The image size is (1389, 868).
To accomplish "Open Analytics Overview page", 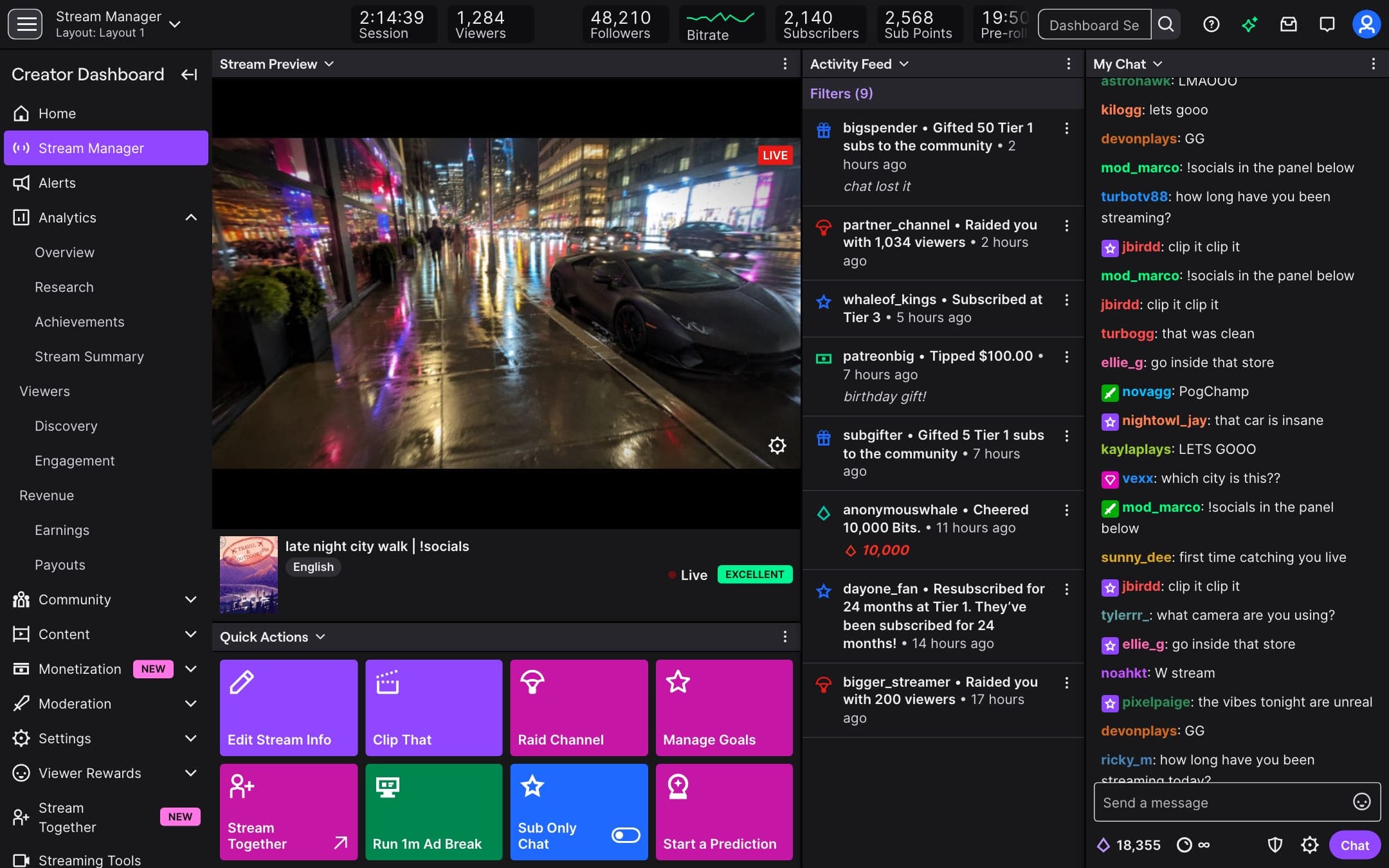I will click(x=64, y=252).
